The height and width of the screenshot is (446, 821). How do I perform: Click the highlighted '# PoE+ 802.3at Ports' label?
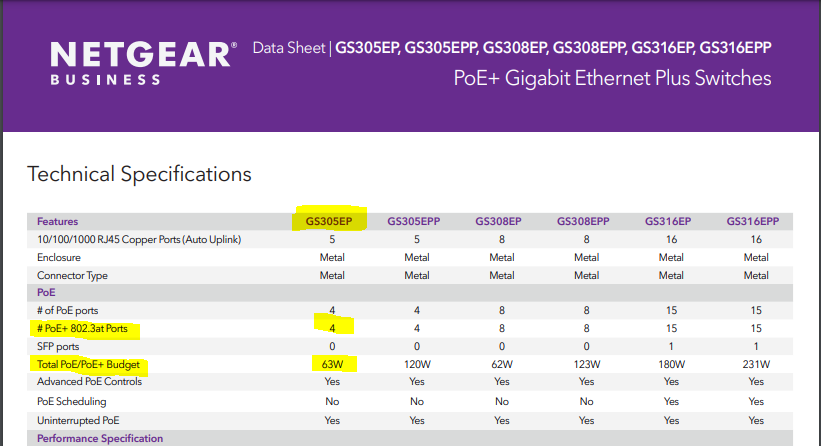[x=82, y=329]
